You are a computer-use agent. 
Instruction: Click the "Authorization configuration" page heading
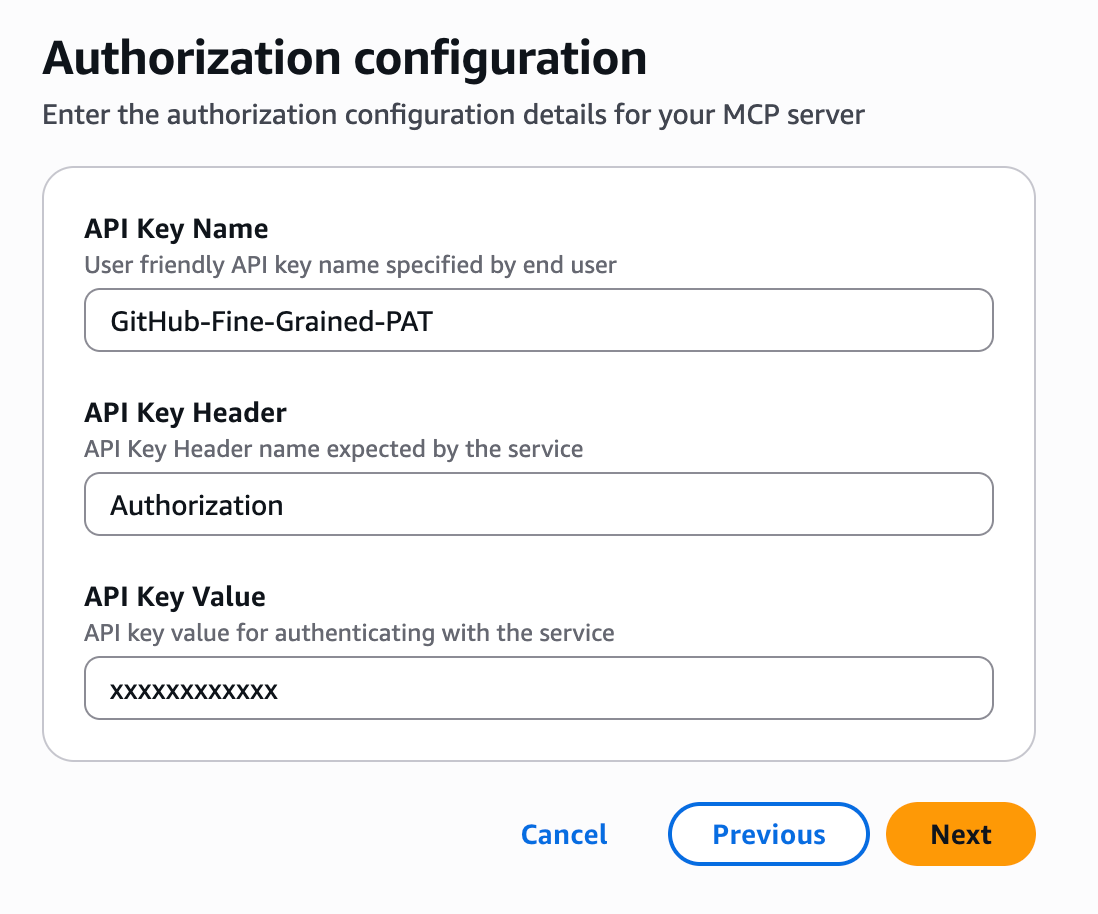point(344,60)
